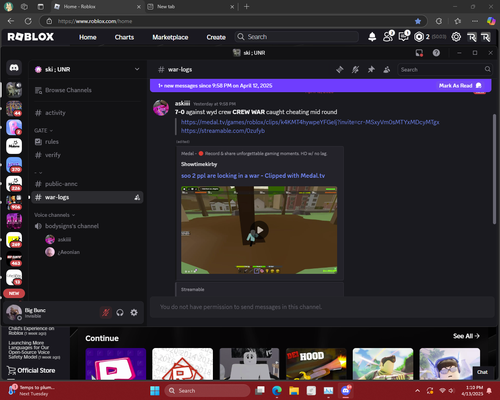Screen dimensions: 500x400
Task: Open Roblox Chat panel
Action: [x=482, y=372]
